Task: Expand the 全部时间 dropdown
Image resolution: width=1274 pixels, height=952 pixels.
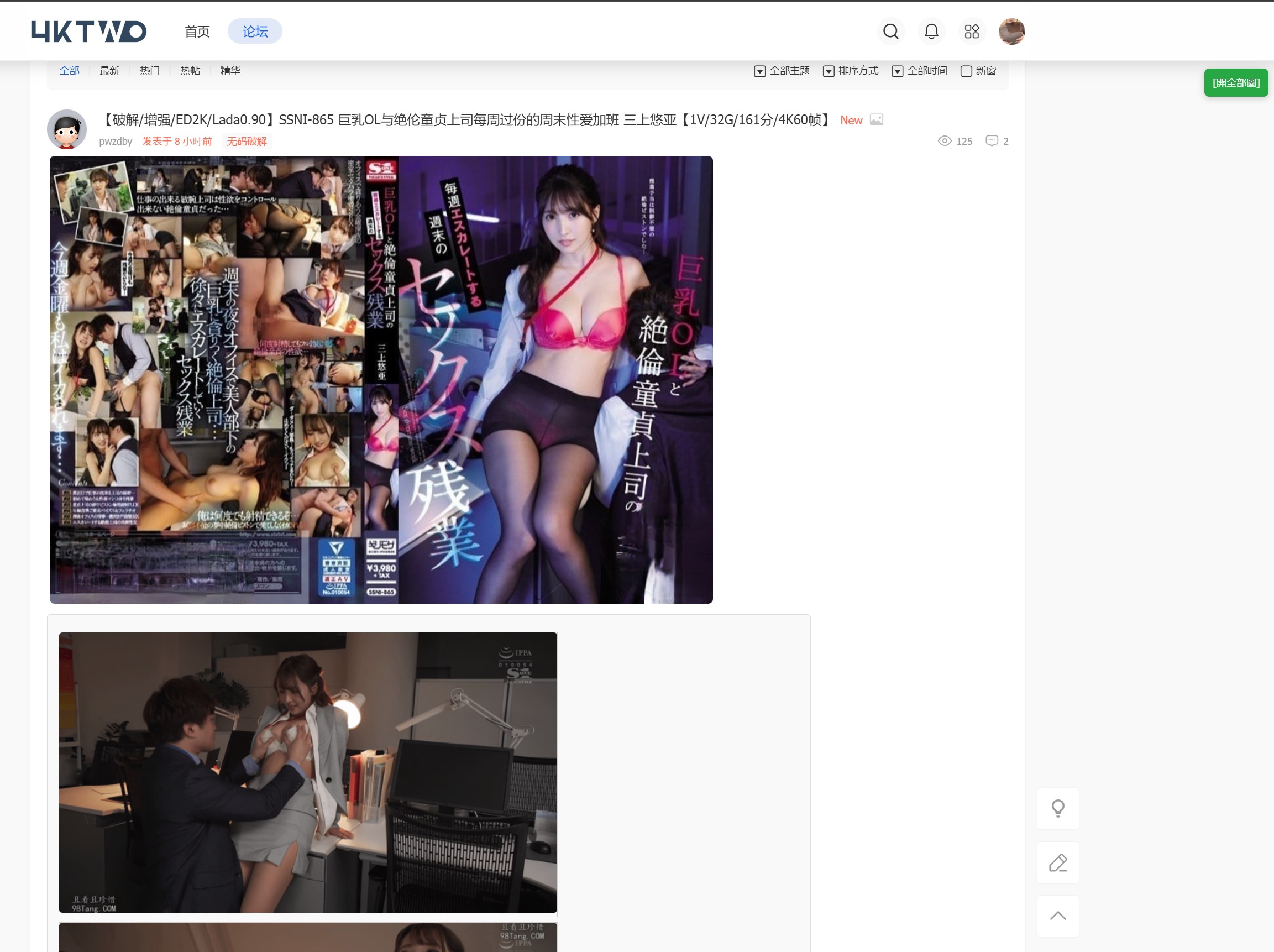Action: (x=919, y=71)
